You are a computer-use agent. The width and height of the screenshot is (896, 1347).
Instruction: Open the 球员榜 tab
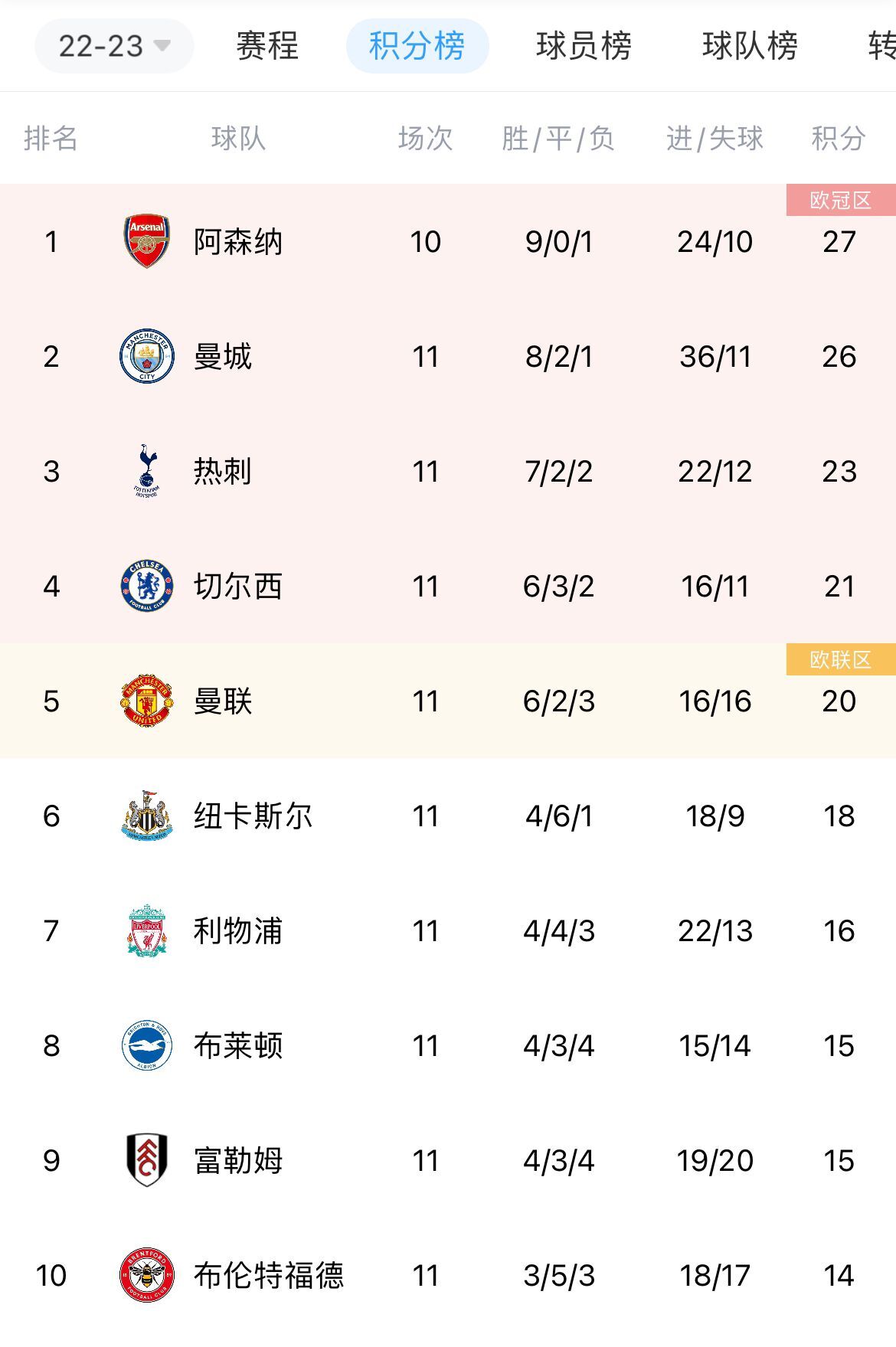[584, 46]
